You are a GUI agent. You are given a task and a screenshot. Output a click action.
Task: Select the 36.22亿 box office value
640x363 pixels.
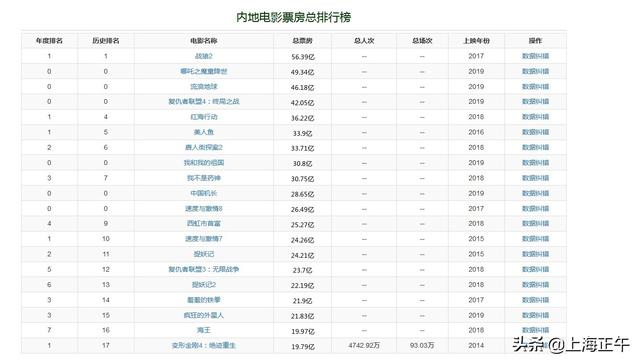tap(302, 118)
